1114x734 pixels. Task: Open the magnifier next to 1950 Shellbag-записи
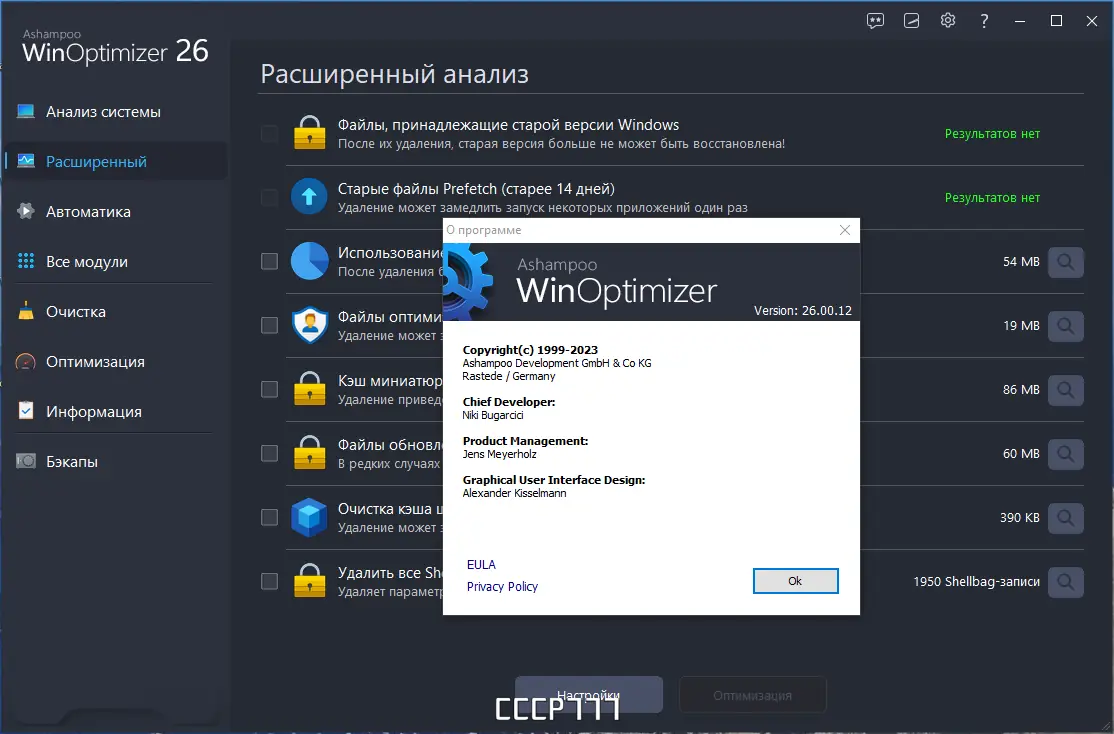coord(1065,582)
